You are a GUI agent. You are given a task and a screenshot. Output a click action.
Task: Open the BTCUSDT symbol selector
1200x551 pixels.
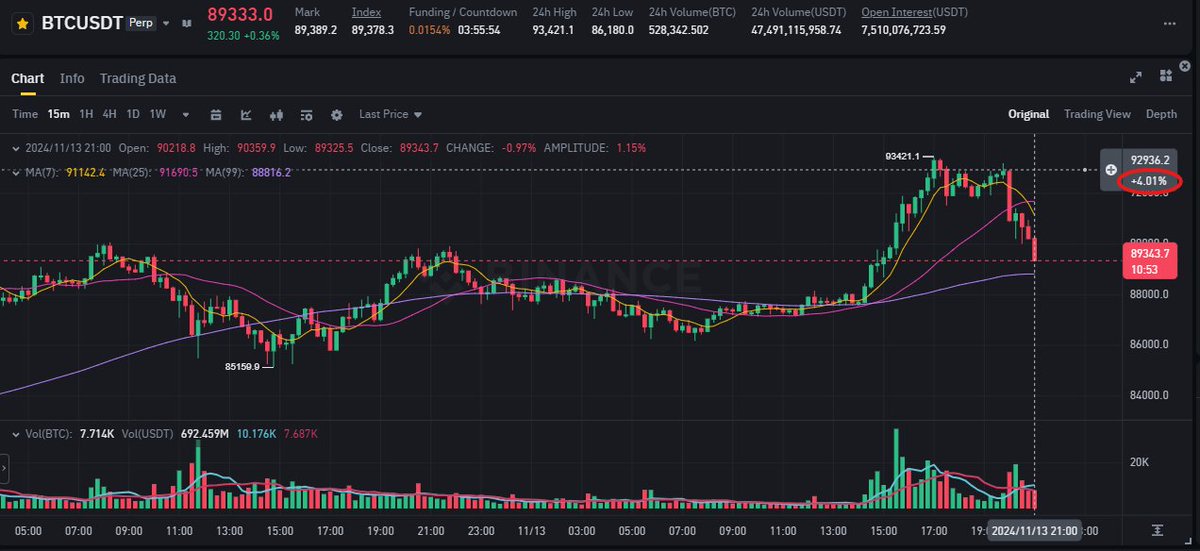pyautogui.click(x=82, y=22)
